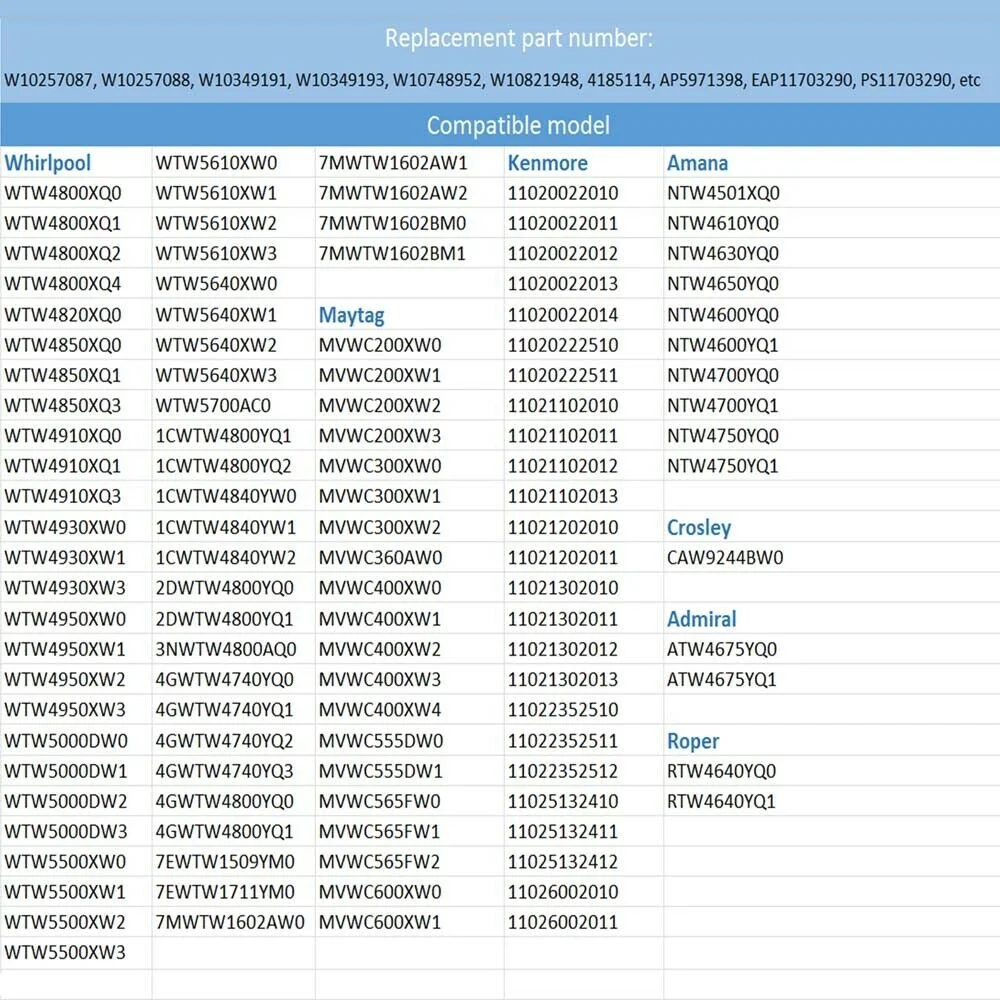
Task: Select the 7MWTW1602BM1 model cell
Action: coord(393,254)
